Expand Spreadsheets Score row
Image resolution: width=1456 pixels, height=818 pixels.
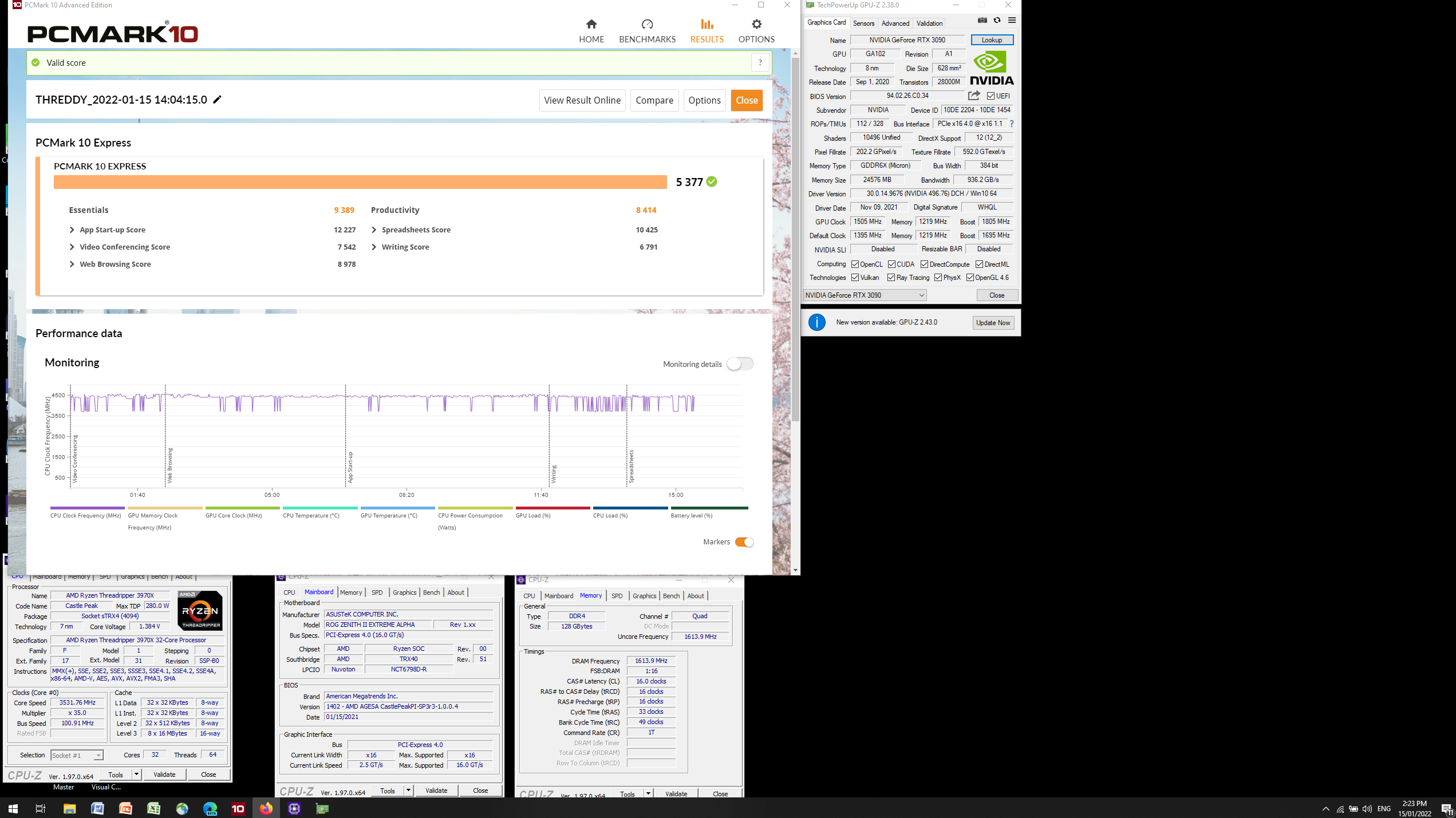(x=374, y=230)
